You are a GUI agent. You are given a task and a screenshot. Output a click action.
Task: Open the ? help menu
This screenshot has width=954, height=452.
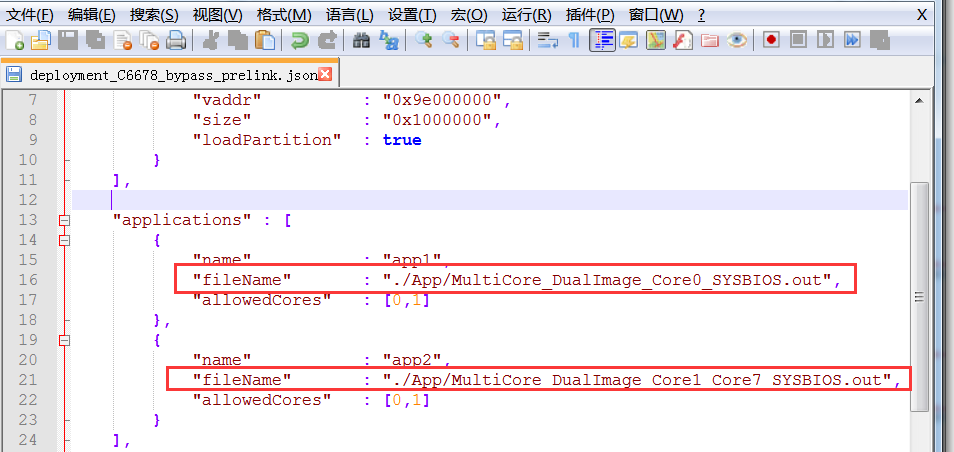point(701,15)
